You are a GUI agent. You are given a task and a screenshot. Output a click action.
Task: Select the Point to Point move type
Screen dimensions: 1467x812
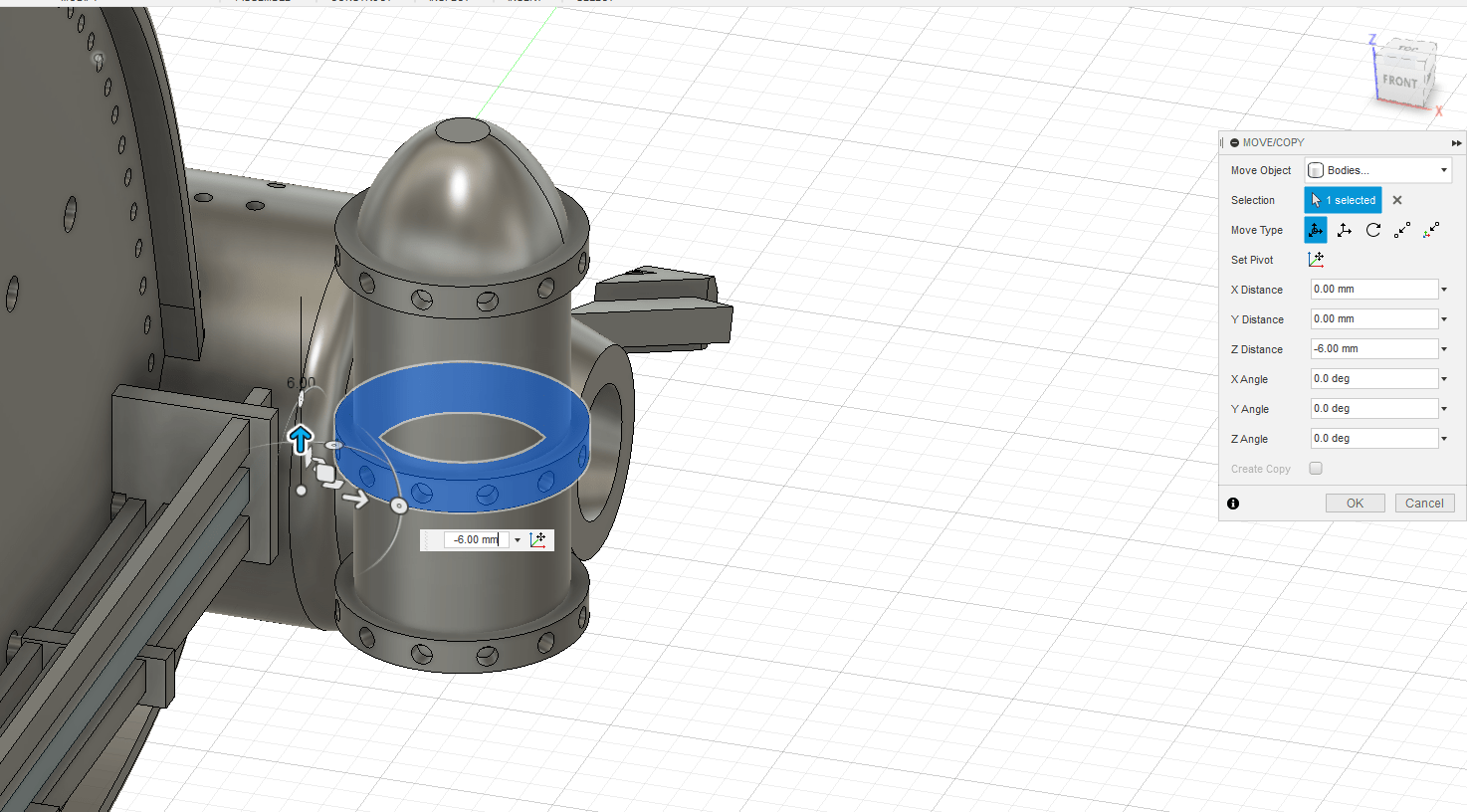tap(1402, 230)
